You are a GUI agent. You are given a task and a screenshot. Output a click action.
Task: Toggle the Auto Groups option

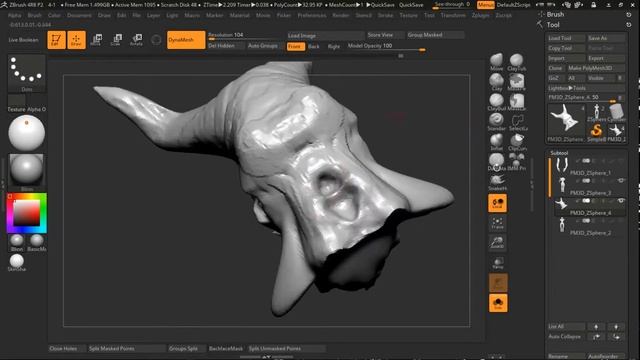tap(263, 46)
